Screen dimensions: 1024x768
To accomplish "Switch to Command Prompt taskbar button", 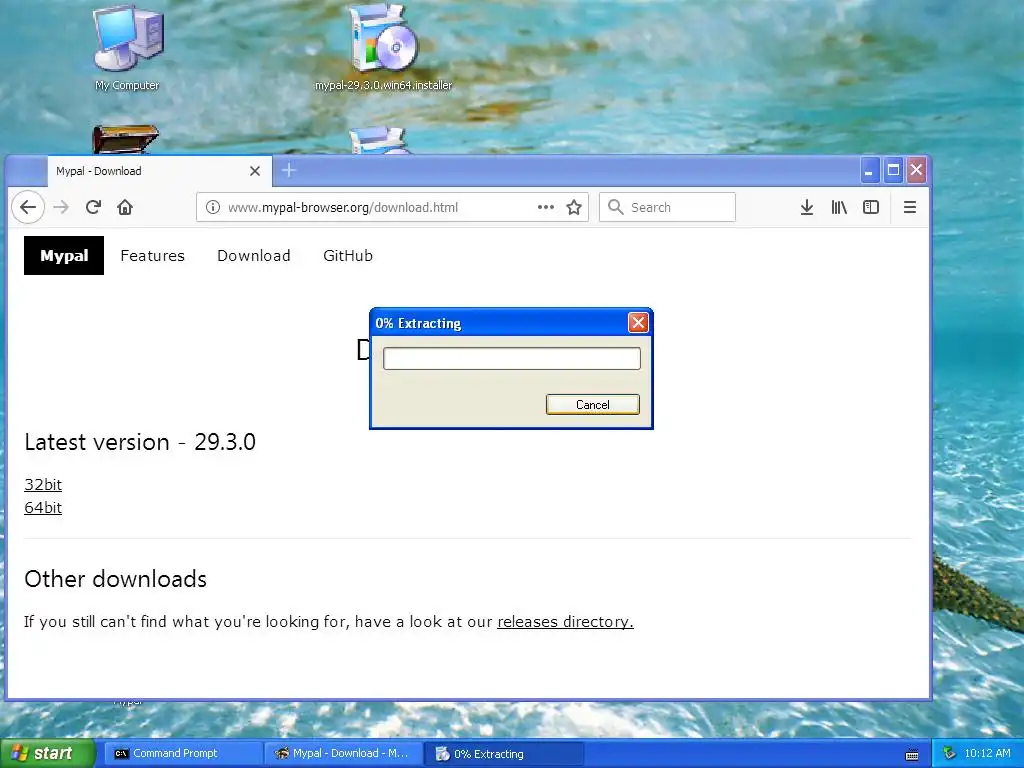I will click(182, 753).
